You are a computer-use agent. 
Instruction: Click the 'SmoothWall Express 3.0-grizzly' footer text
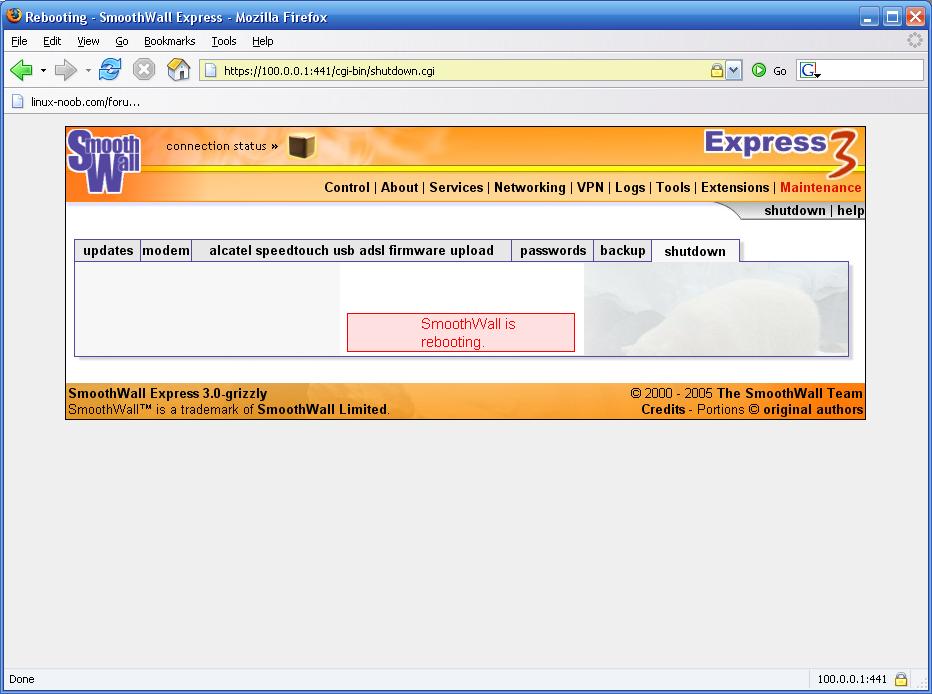(x=168, y=393)
